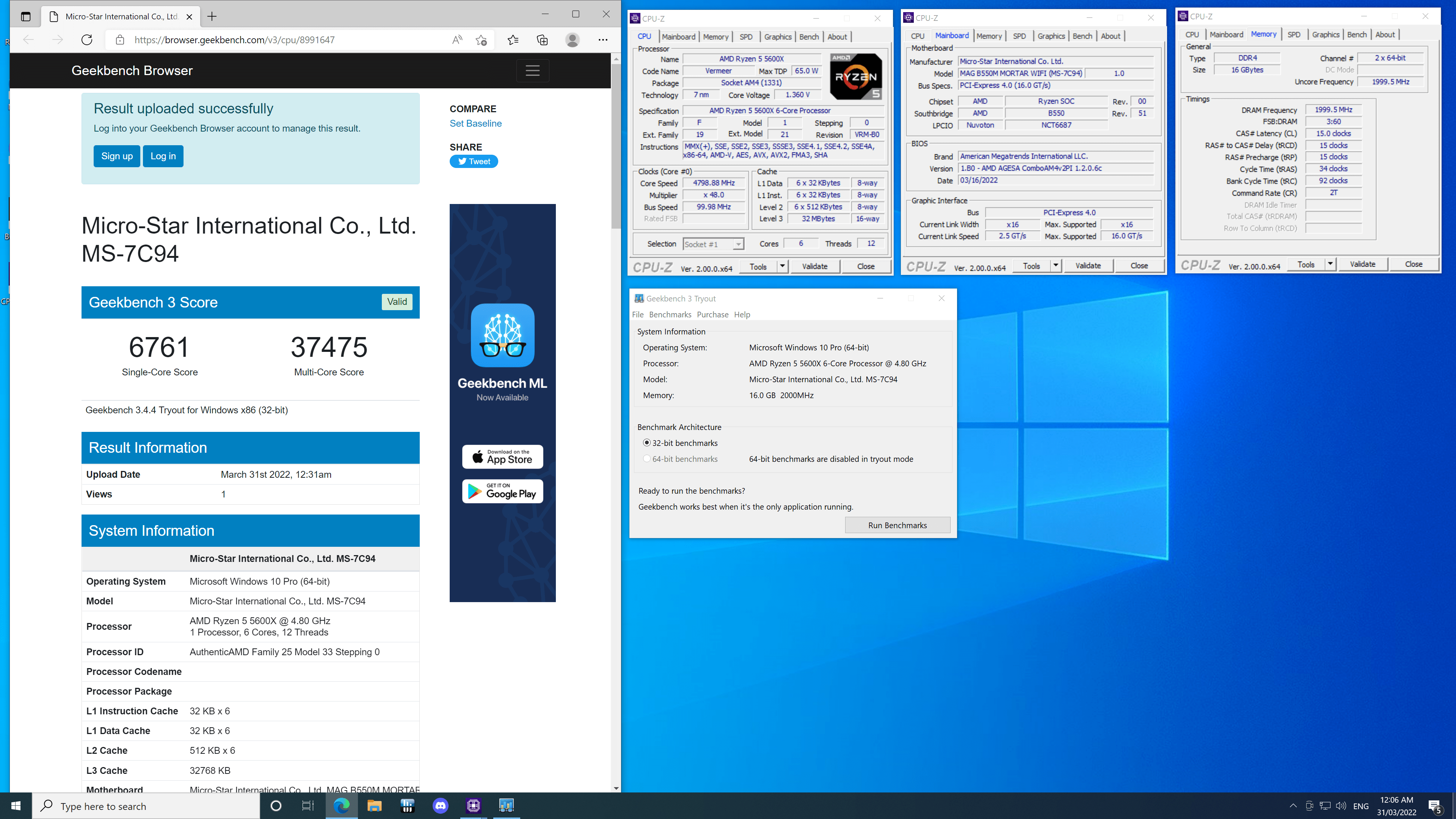The width and height of the screenshot is (1456, 819).
Task: Click the Log in button
Action: coord(163,156)
